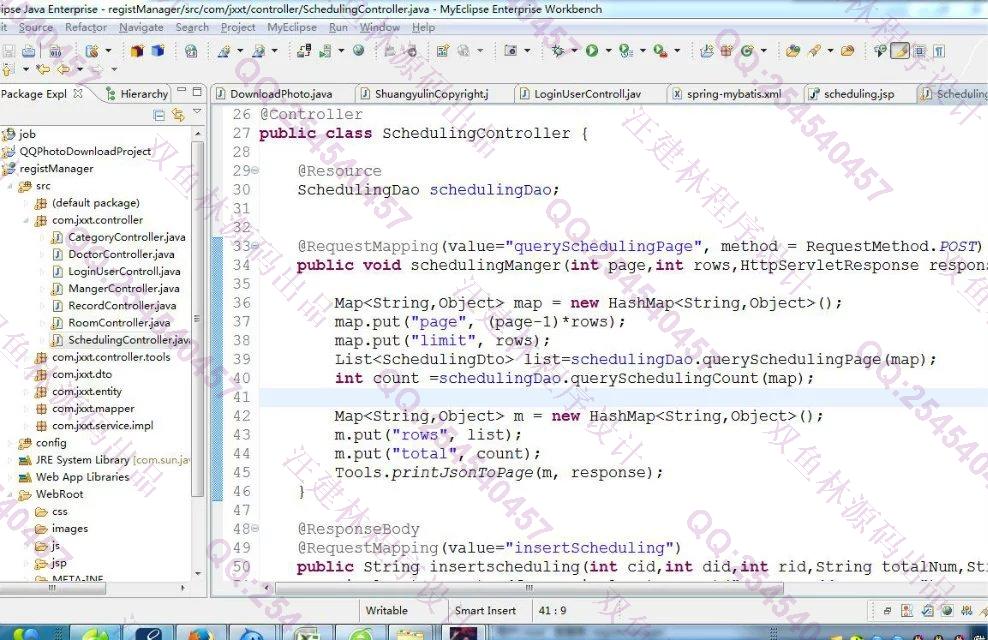Image resolution: width=988 pixels, height=640 pixels.
Task: Maximize the Package Explorer panel
Action: click(x=197, y=91)
